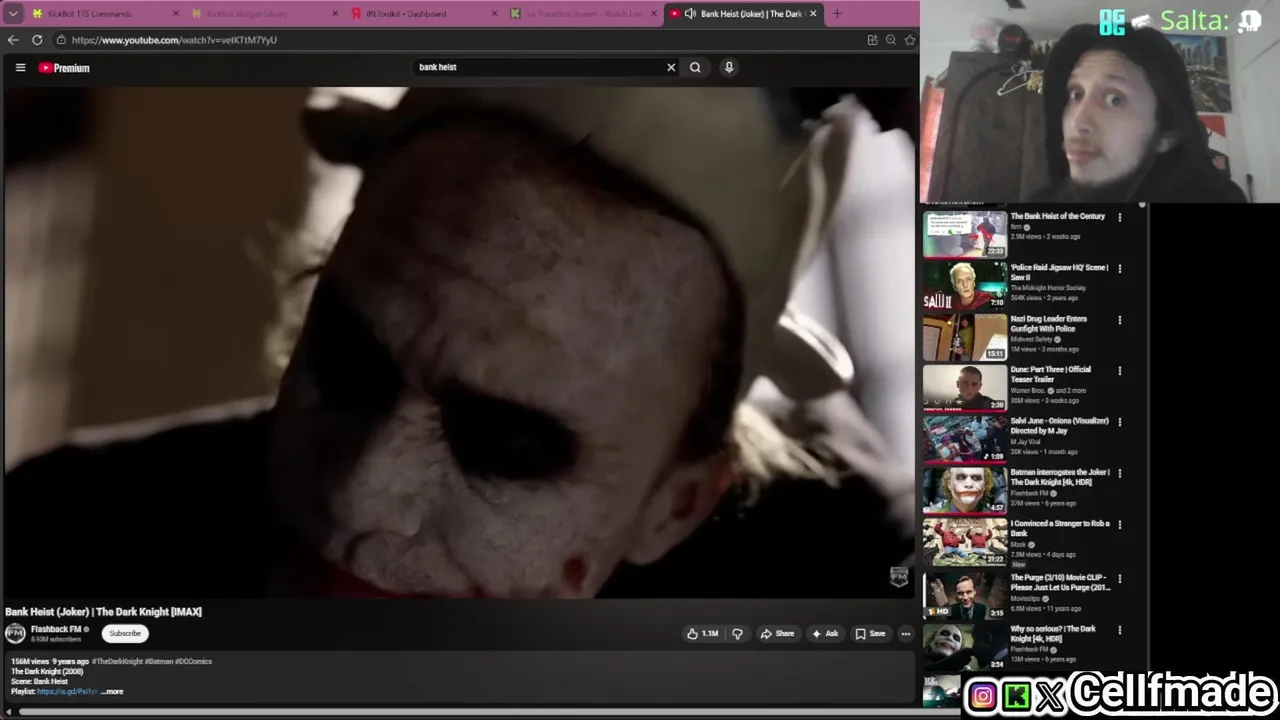Viewport: 1280px width, 720px height.
Task: Open the browser zoom magnifier icon
Action: point(891,40)
